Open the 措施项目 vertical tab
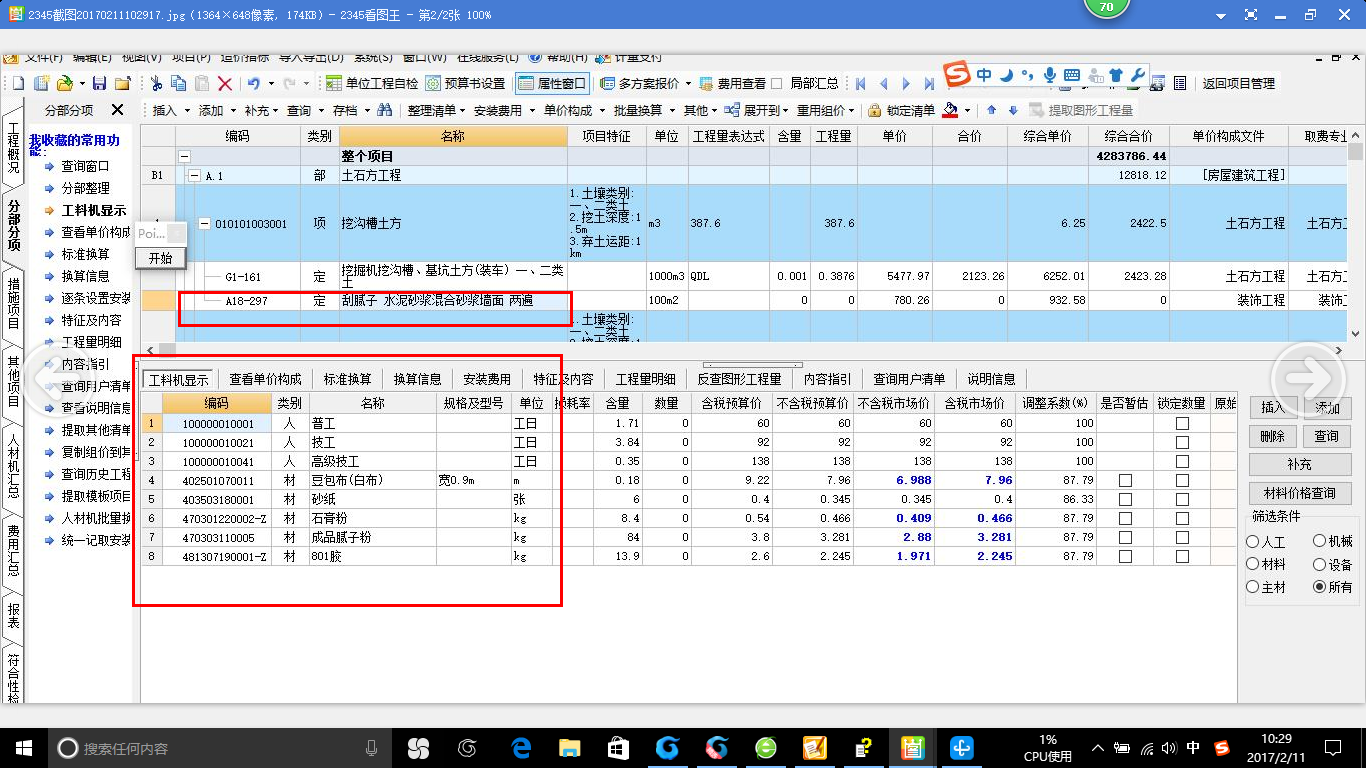Image resolution: width=1366 pixels, height=768 pixels. click(13, 302)
